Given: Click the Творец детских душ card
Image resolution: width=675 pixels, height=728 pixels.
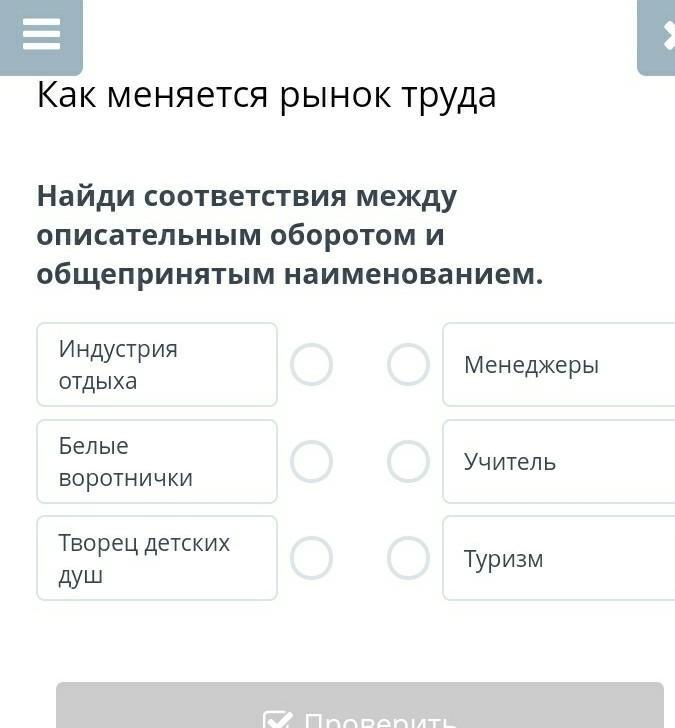Looking at the screenshot, I should (x=157, y=558).
